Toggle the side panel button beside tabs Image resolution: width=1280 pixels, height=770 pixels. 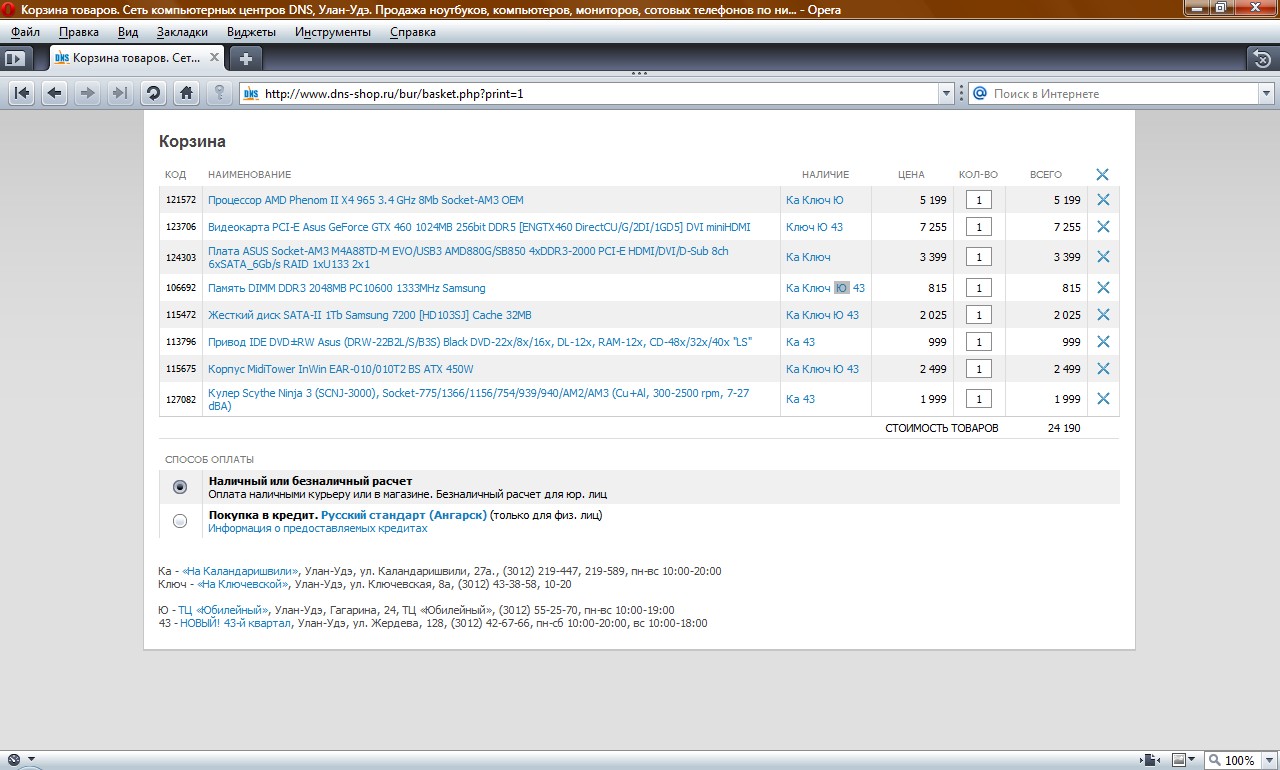pyautogui.click(x=14, y=58)
